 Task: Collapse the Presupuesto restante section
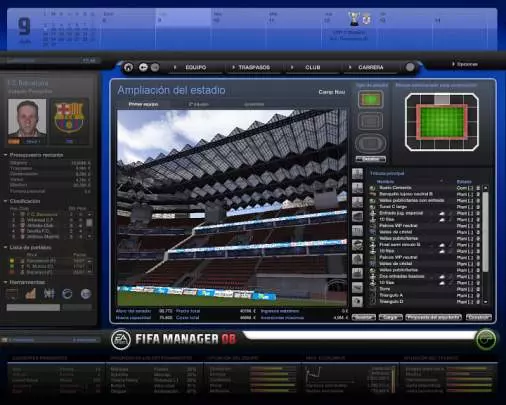click(5, 155)
